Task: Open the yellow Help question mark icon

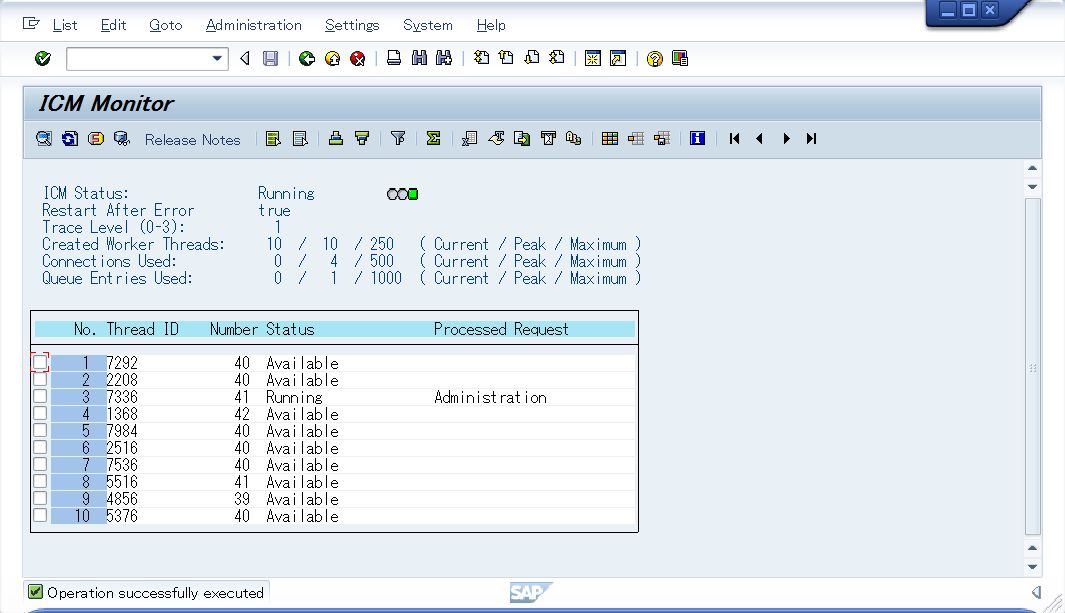Action: (x=654, y=59)
